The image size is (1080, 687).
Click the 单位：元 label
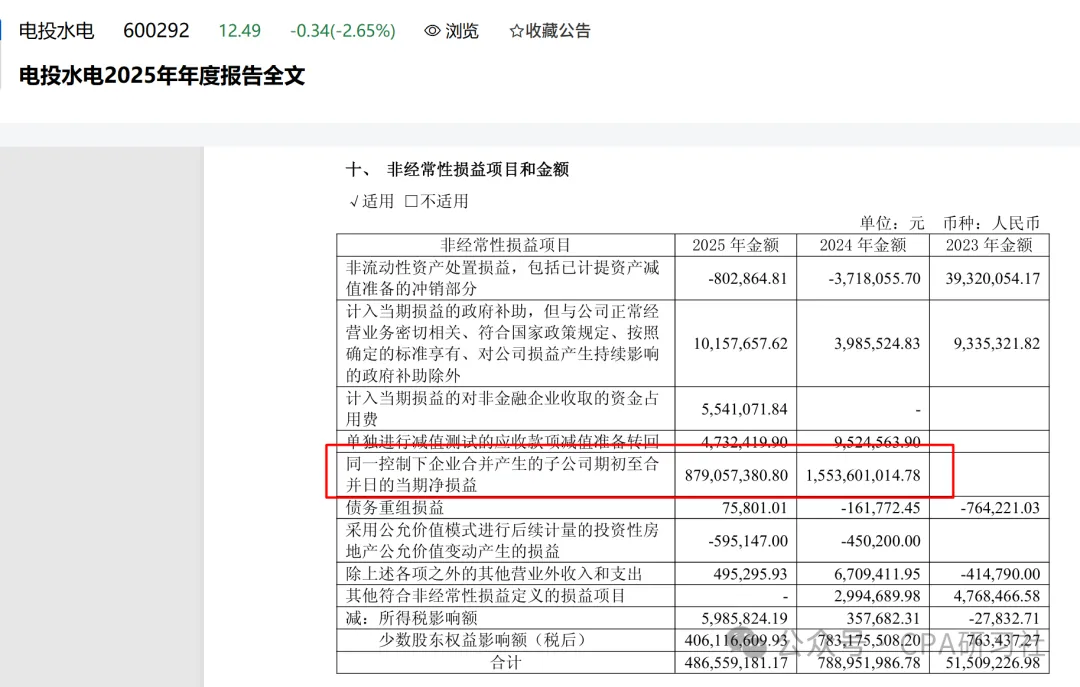click(892, 223)
